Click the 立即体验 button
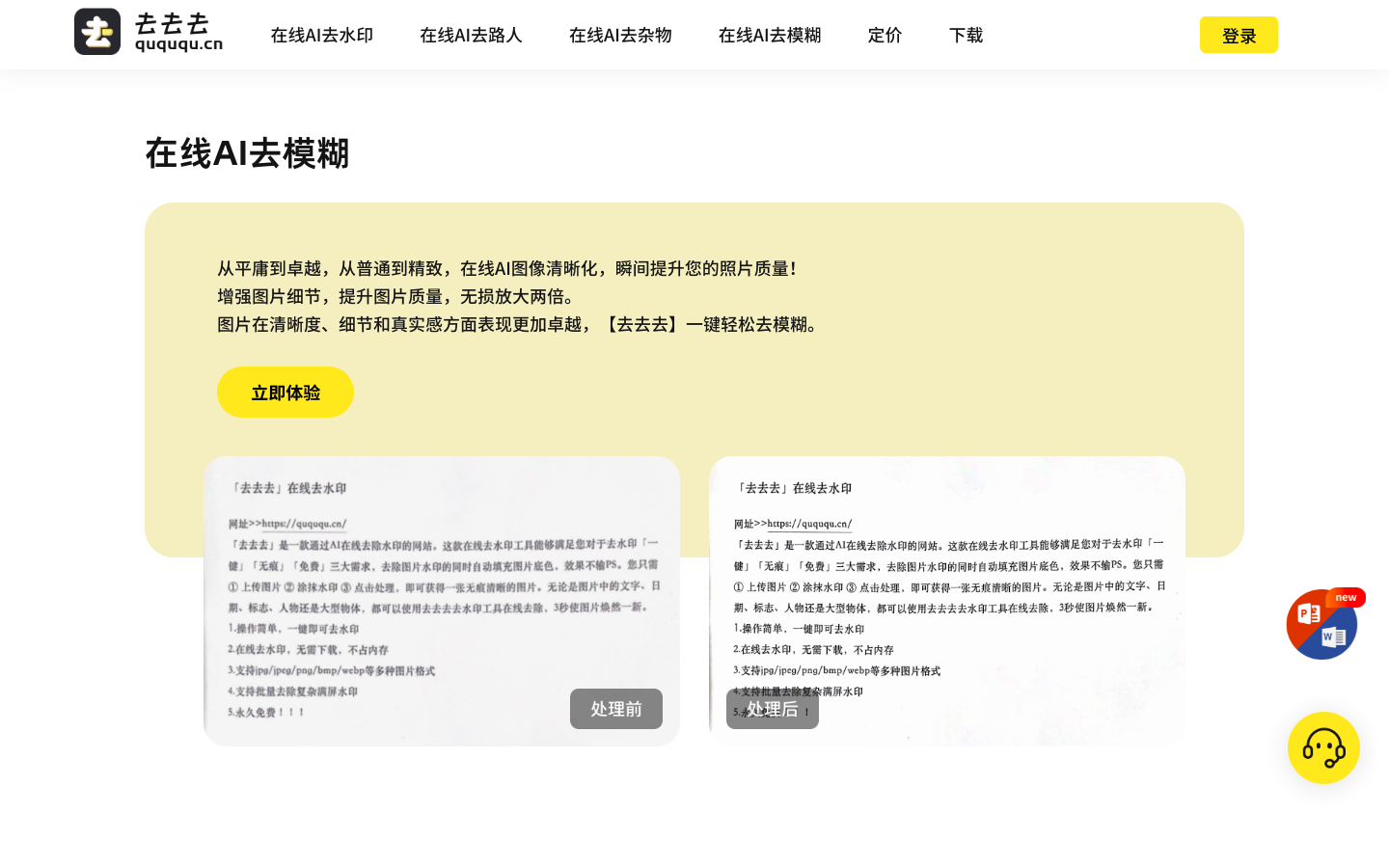Screen dimensions: 1389x868 point(286,393)
